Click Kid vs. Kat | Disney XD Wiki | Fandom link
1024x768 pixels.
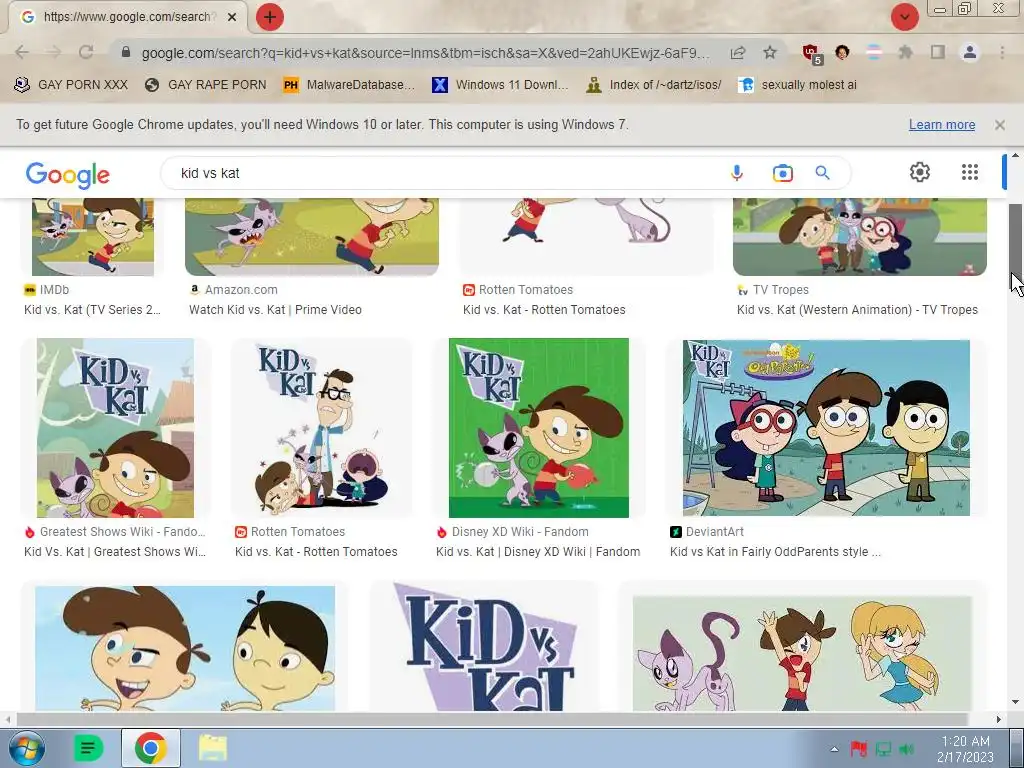tap(538, 552)
